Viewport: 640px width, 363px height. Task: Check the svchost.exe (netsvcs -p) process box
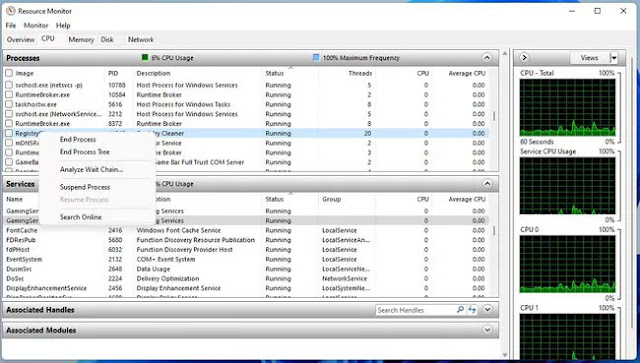pyautogui.click(x=9, y=85)
